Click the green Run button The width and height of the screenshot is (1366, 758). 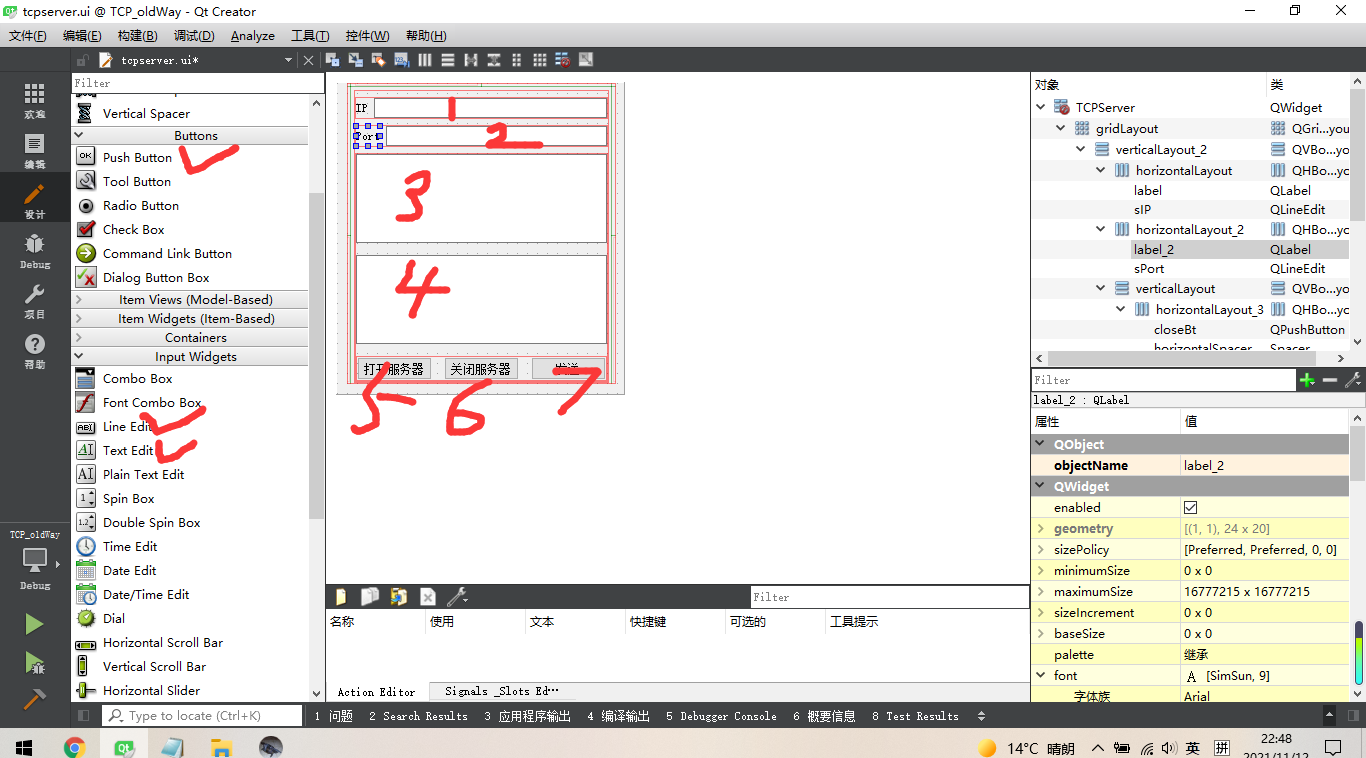point(34,624)
